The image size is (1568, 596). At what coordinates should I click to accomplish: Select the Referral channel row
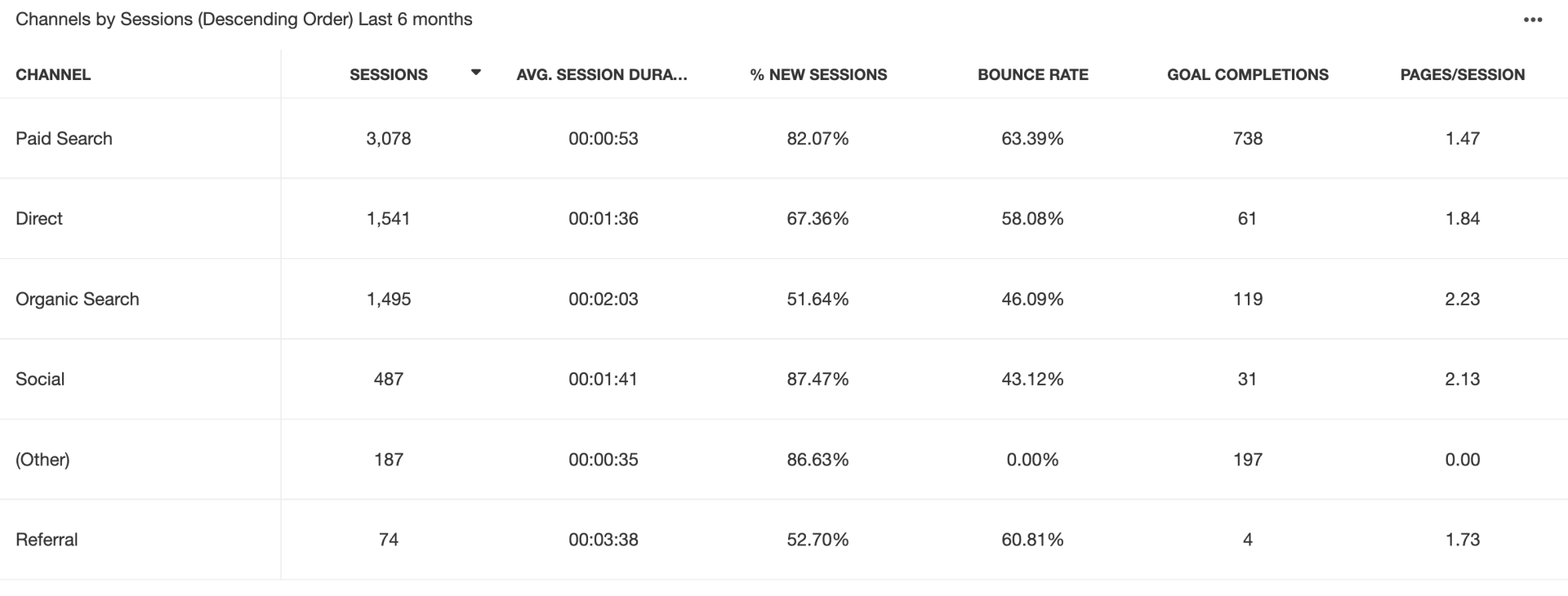pyautogui.click(x=784, y=540)
